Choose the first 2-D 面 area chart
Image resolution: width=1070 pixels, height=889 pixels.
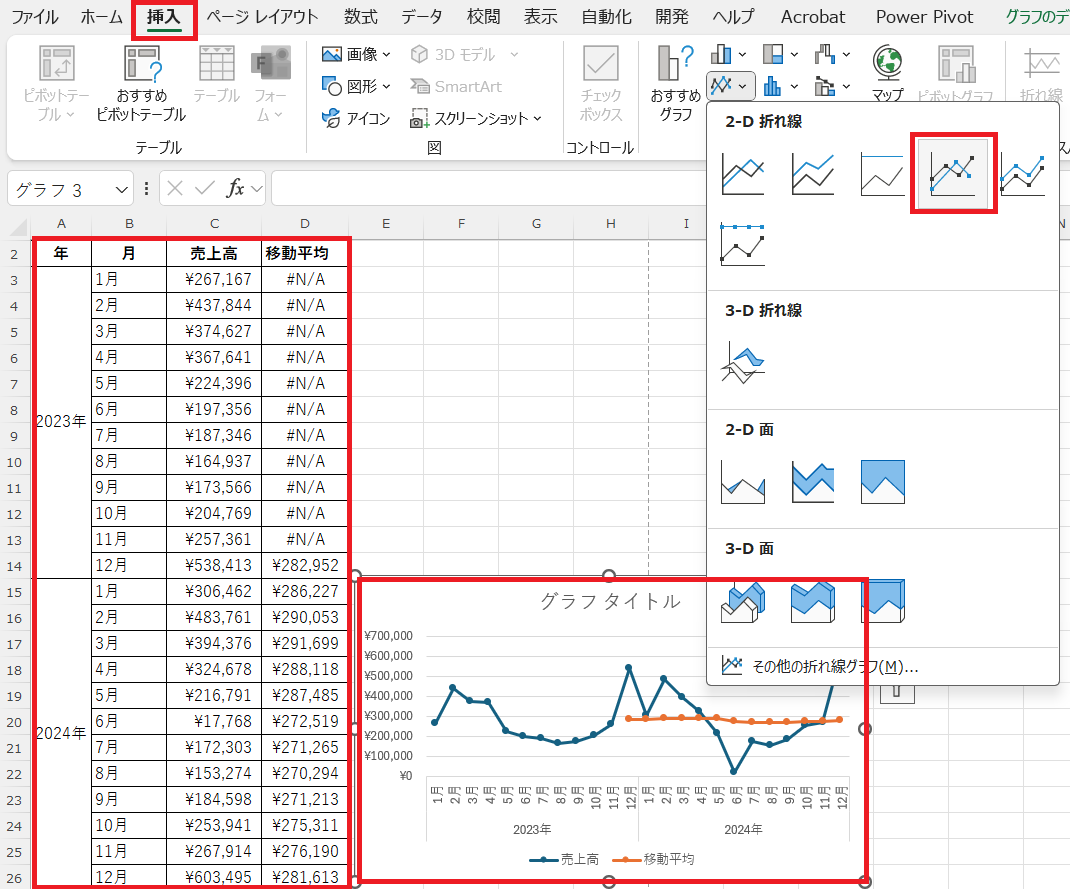click(740, 480)
